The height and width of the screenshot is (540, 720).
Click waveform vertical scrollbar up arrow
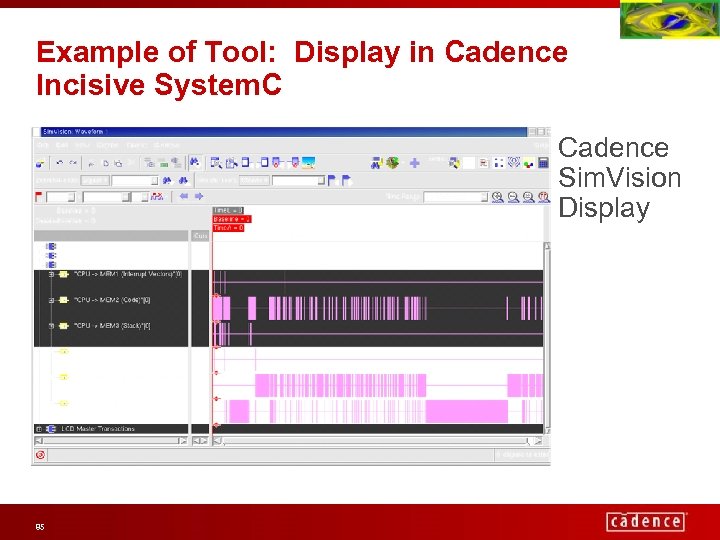547,246
